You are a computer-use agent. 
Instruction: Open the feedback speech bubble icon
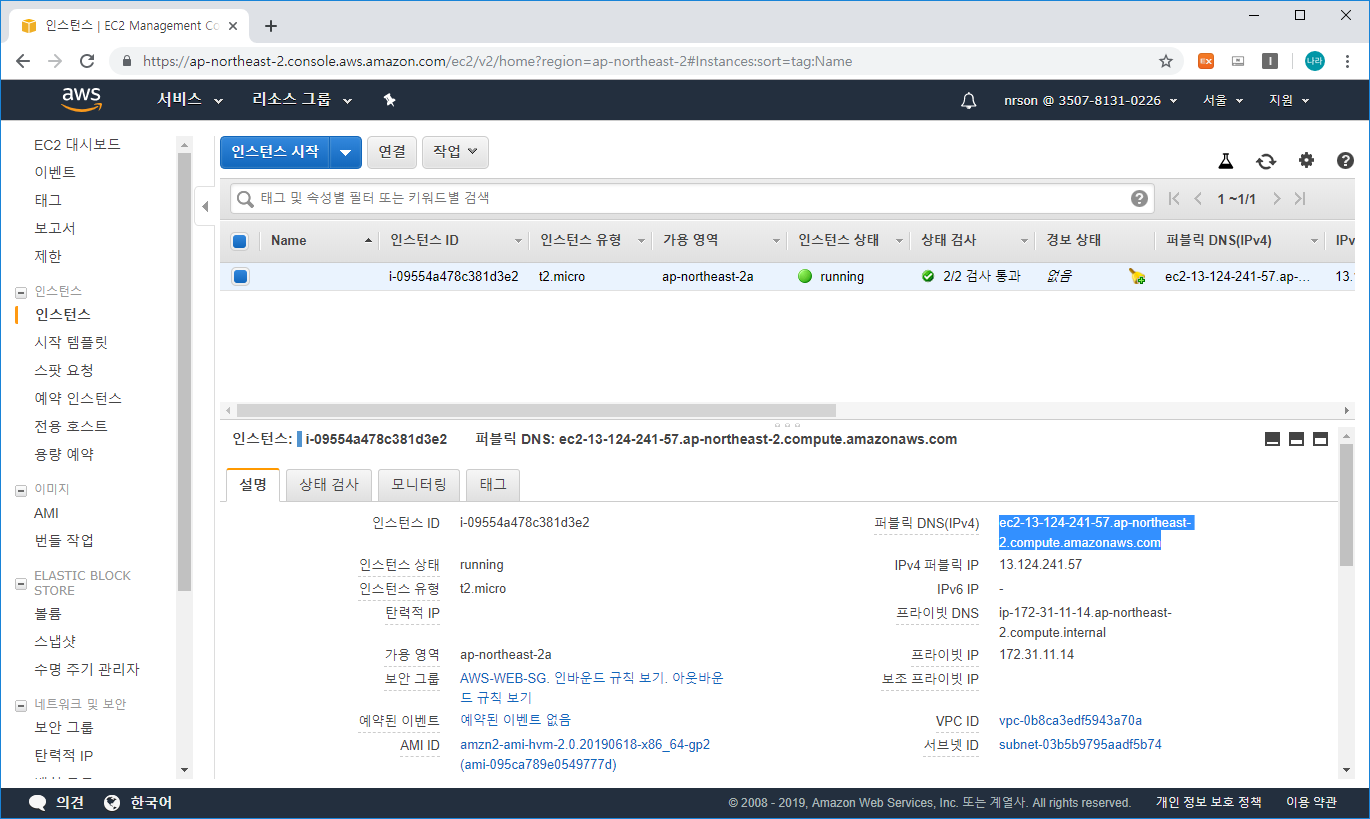[37, 803]
